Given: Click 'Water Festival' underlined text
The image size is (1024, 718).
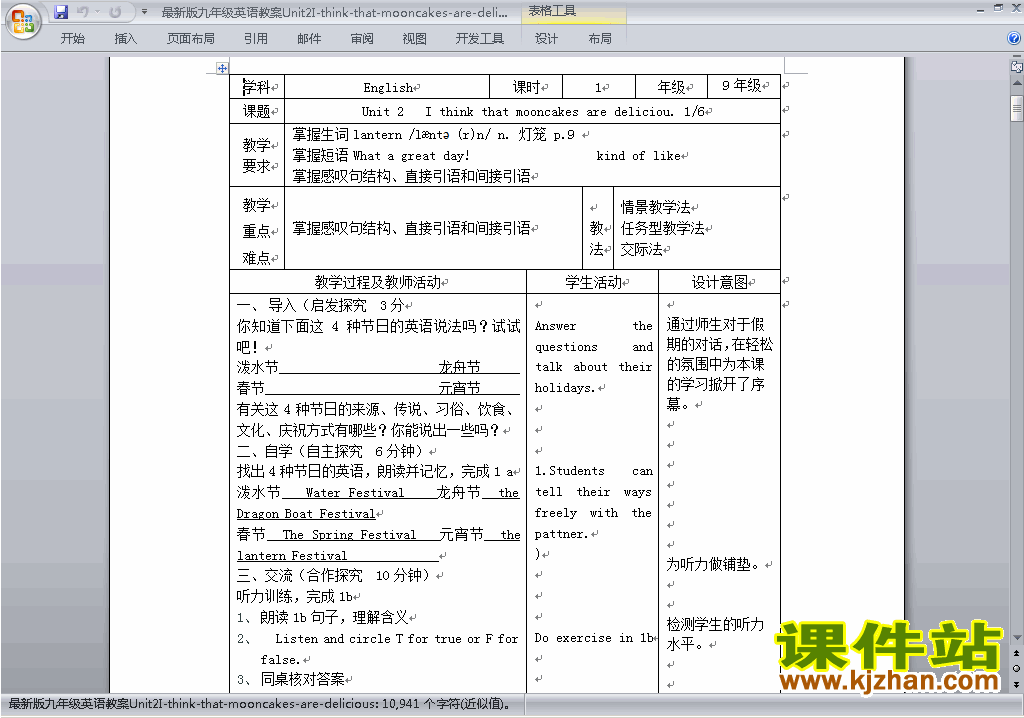Looking at the screenshot, I should [x=355, y=493].
